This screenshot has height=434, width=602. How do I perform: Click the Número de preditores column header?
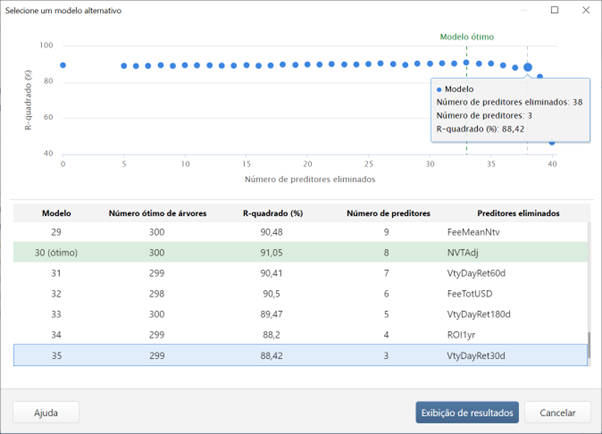click(x=388, y=213)
